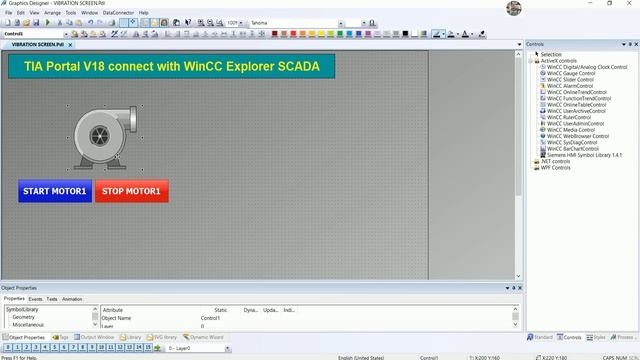Click Siemens HMI Symbol Library 1.4.1
640x360 pixels.
click(584, 155)
